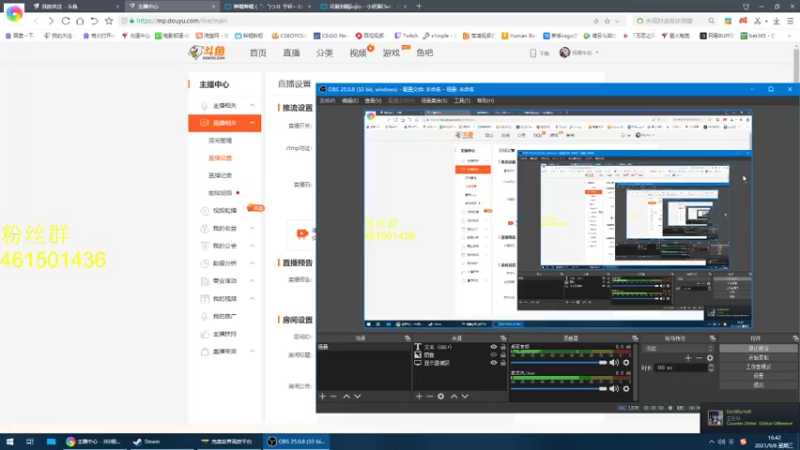Screen dimensions: 800x450
Task: Open the OBS 查看(V) menu
Action: pos(373,101)
